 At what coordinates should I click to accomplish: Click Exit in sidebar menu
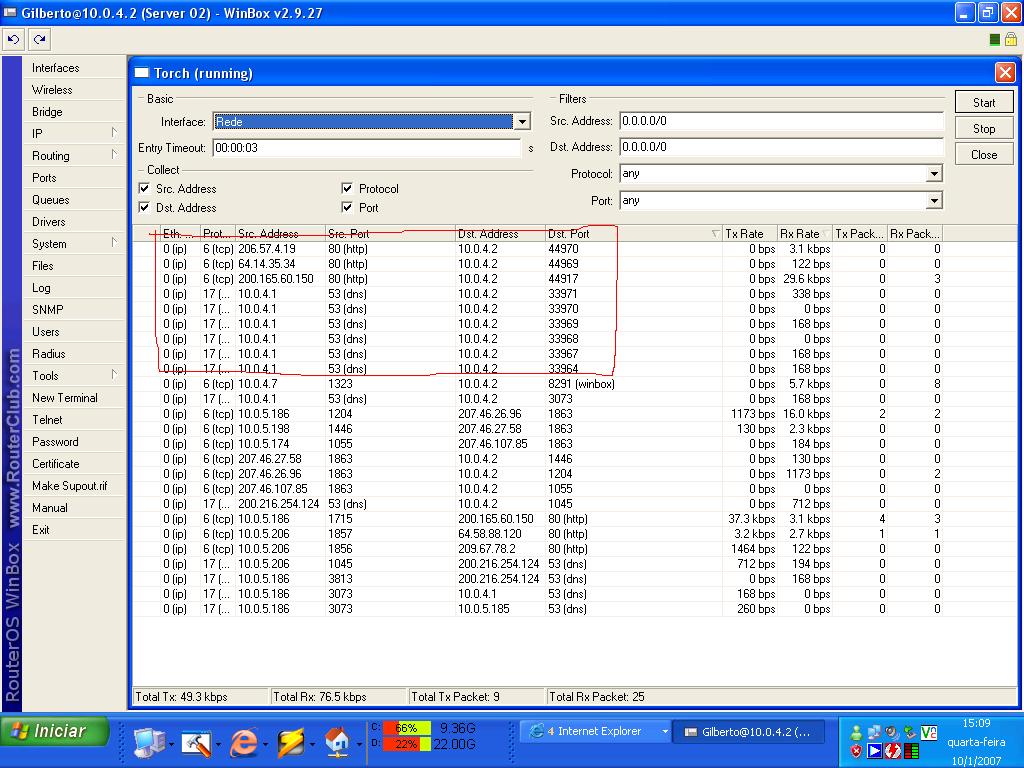(74, 530)
